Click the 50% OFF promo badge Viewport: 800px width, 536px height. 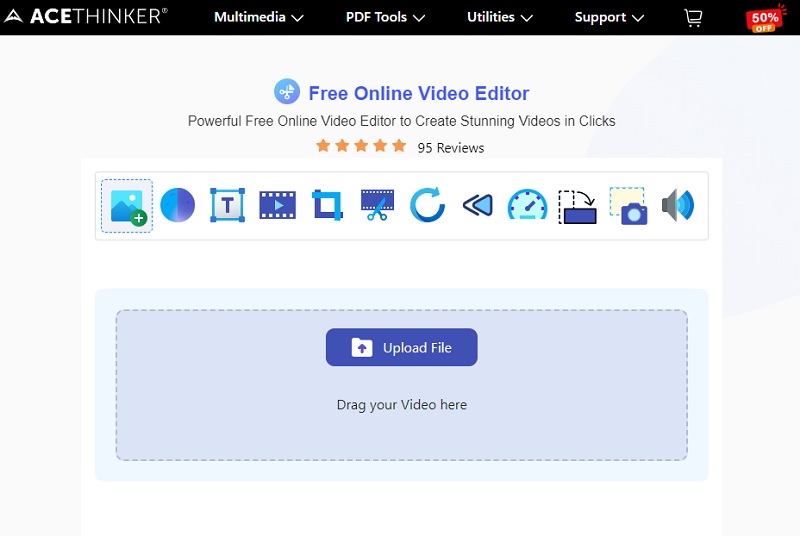[x=765, y=19]
